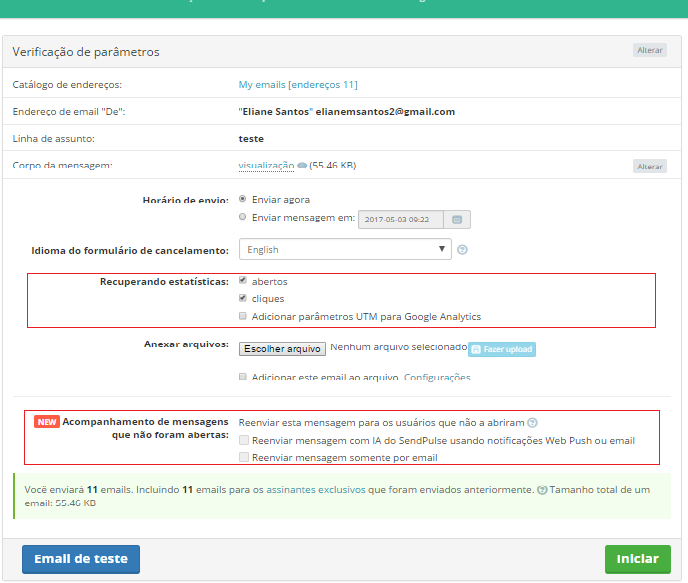Click help icon next to language dropdown
The height and width of the screenshot is (583, 688).
pos(462,250)
